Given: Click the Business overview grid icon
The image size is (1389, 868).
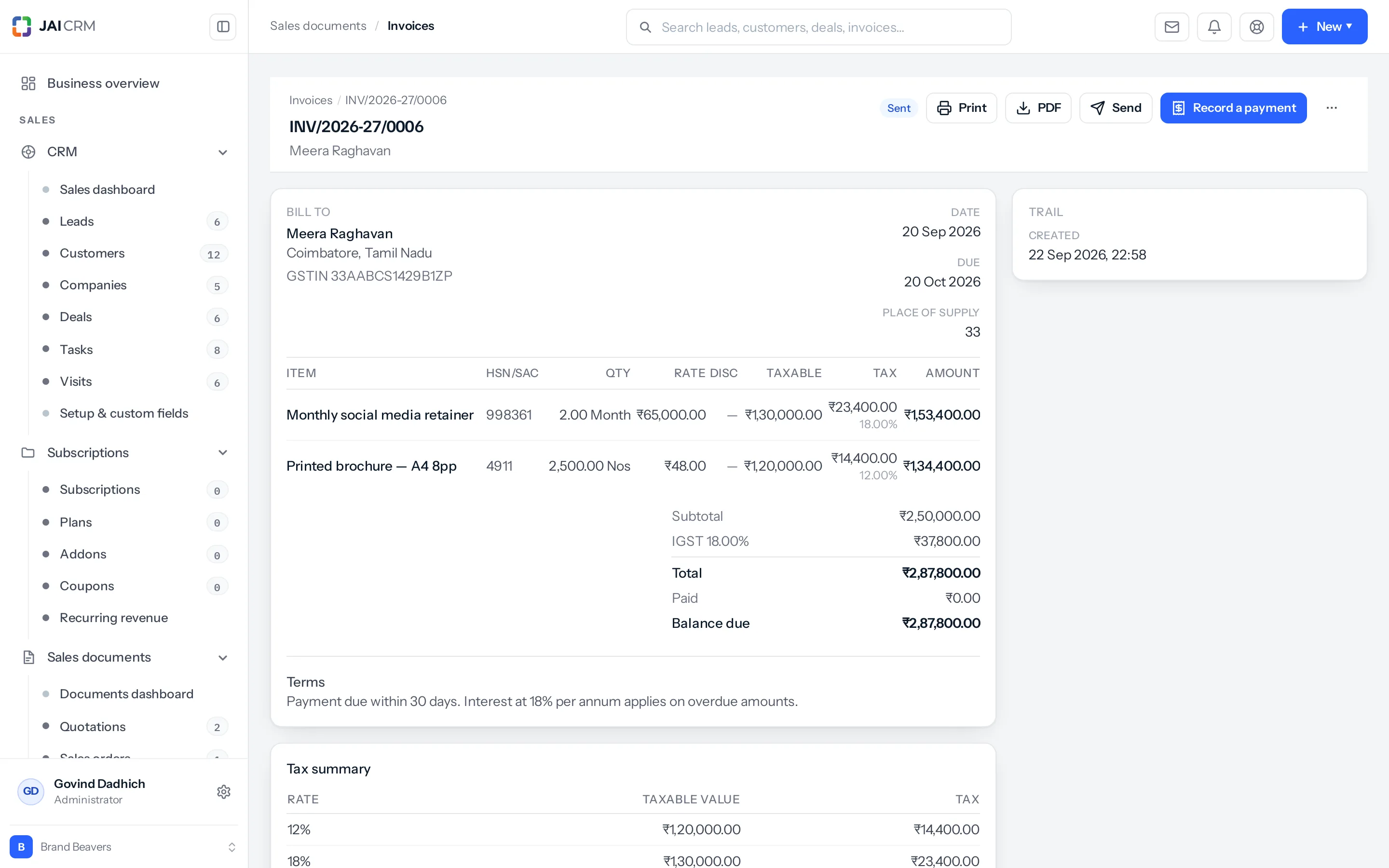Looking at the screenshot, I should pyautogui.click(x=28, y=83).
